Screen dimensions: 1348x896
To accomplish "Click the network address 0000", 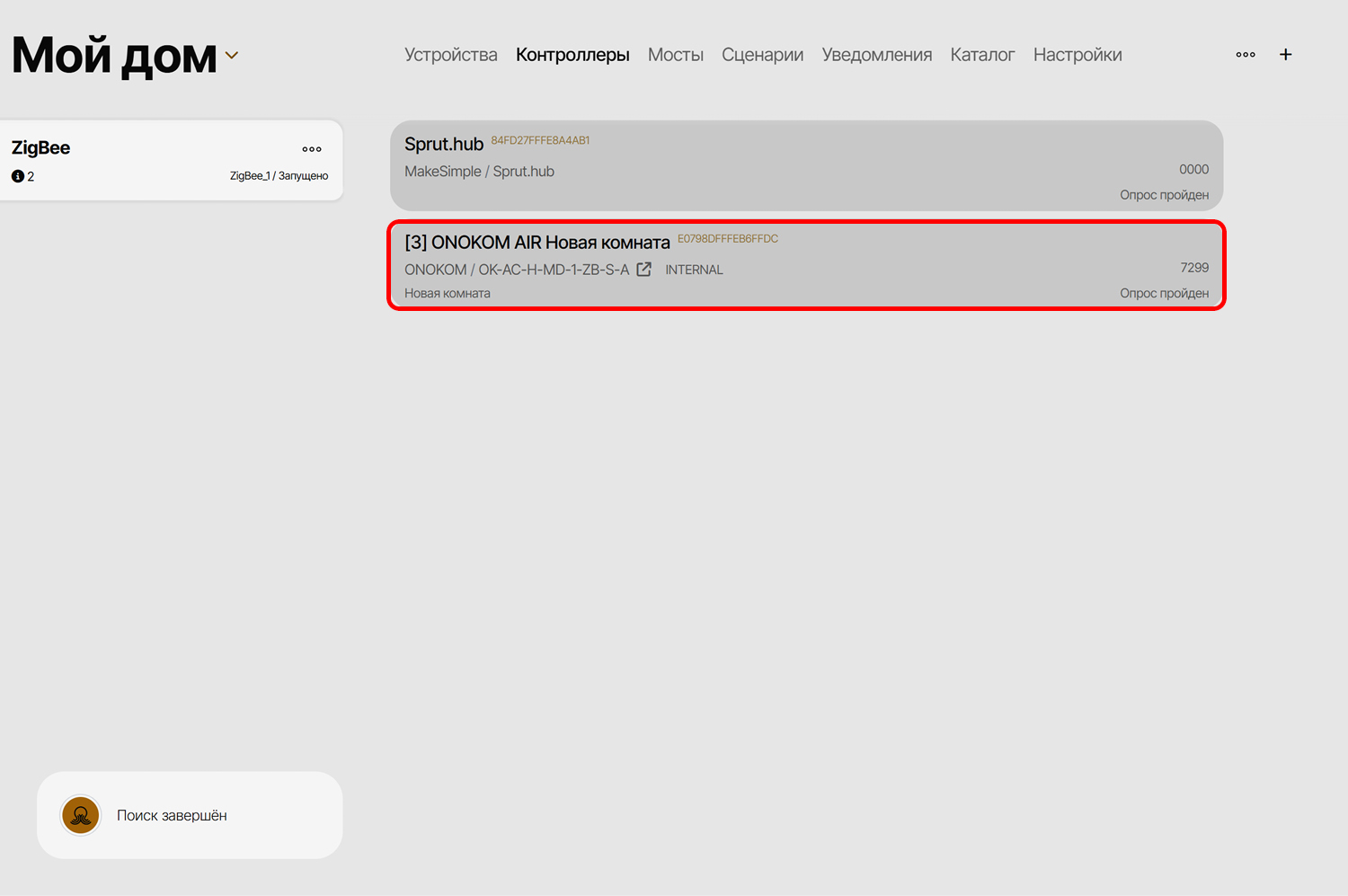I will [x=1193, y=169].
